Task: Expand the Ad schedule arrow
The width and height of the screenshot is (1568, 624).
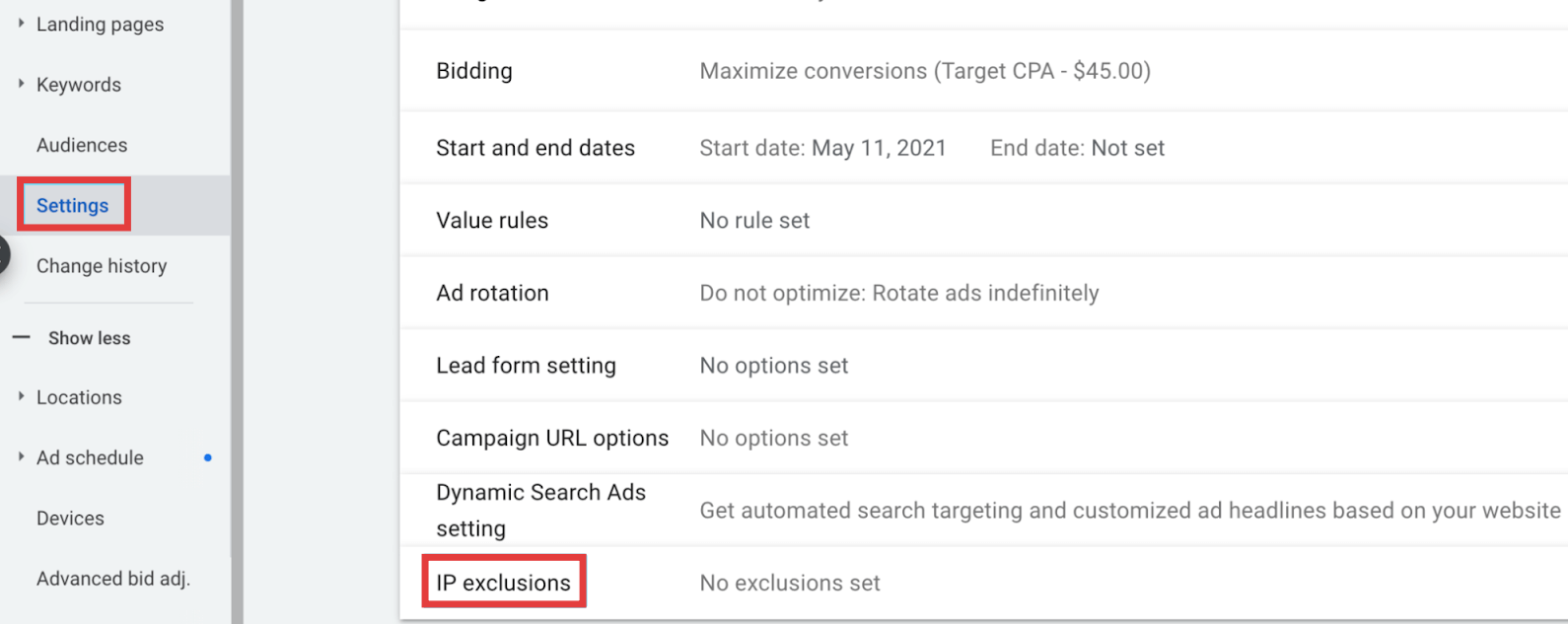Action: 21,456
